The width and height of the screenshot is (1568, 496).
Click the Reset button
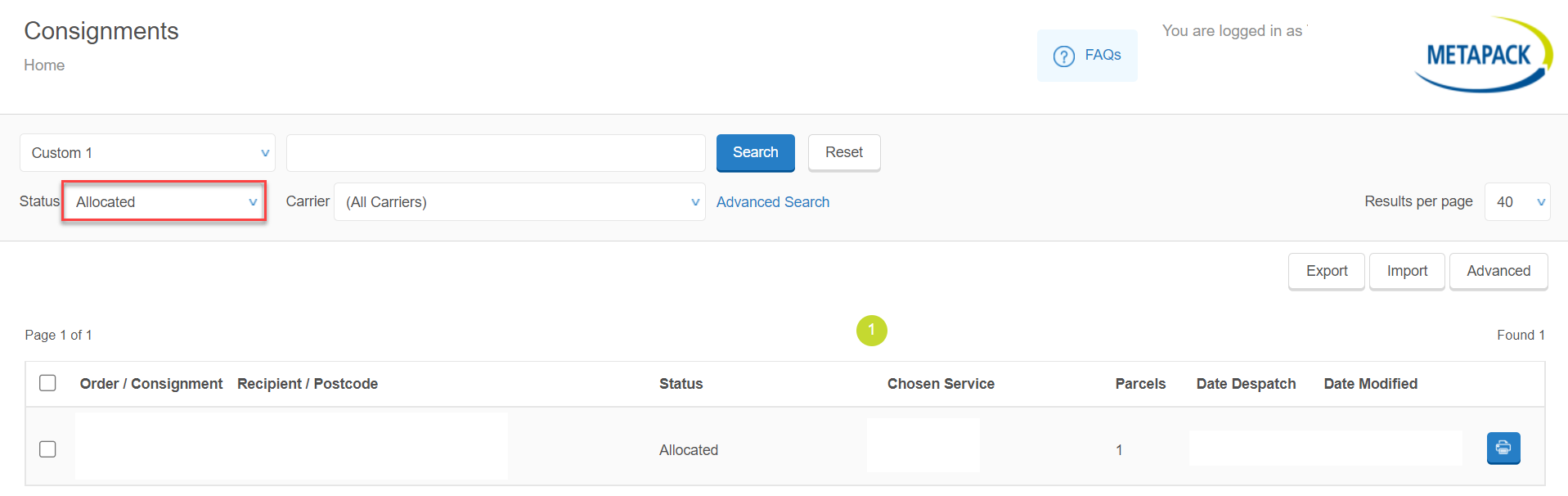[x=843, y=153]
